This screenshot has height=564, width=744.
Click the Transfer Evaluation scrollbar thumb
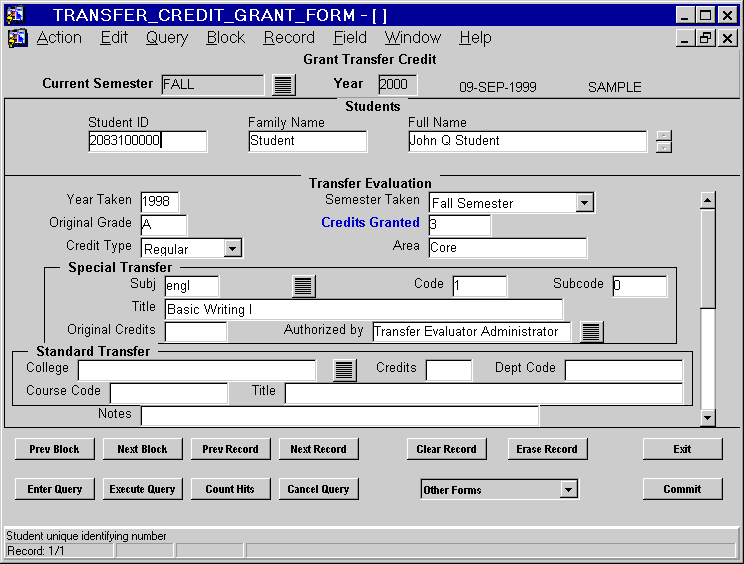tap(707, 259)
